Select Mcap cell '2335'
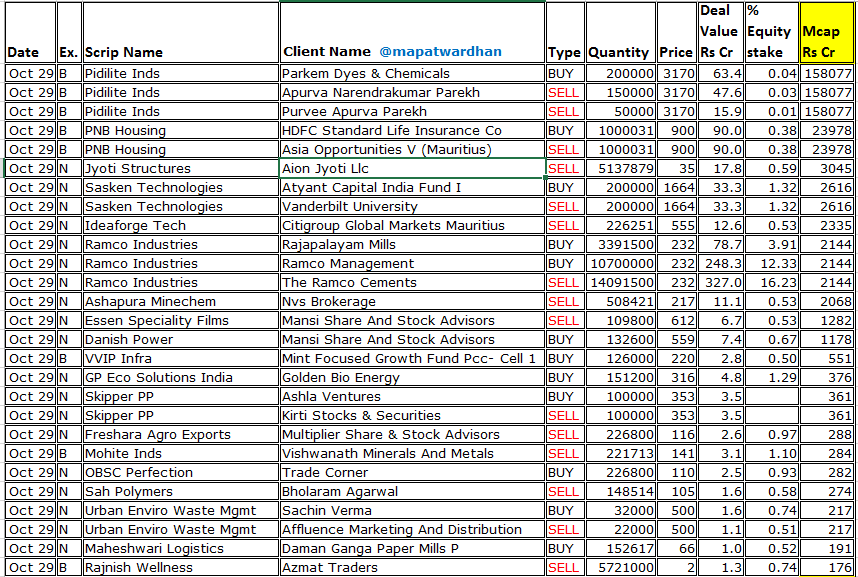The height and width of the screenshot is (577, 858). coord(826,226)
